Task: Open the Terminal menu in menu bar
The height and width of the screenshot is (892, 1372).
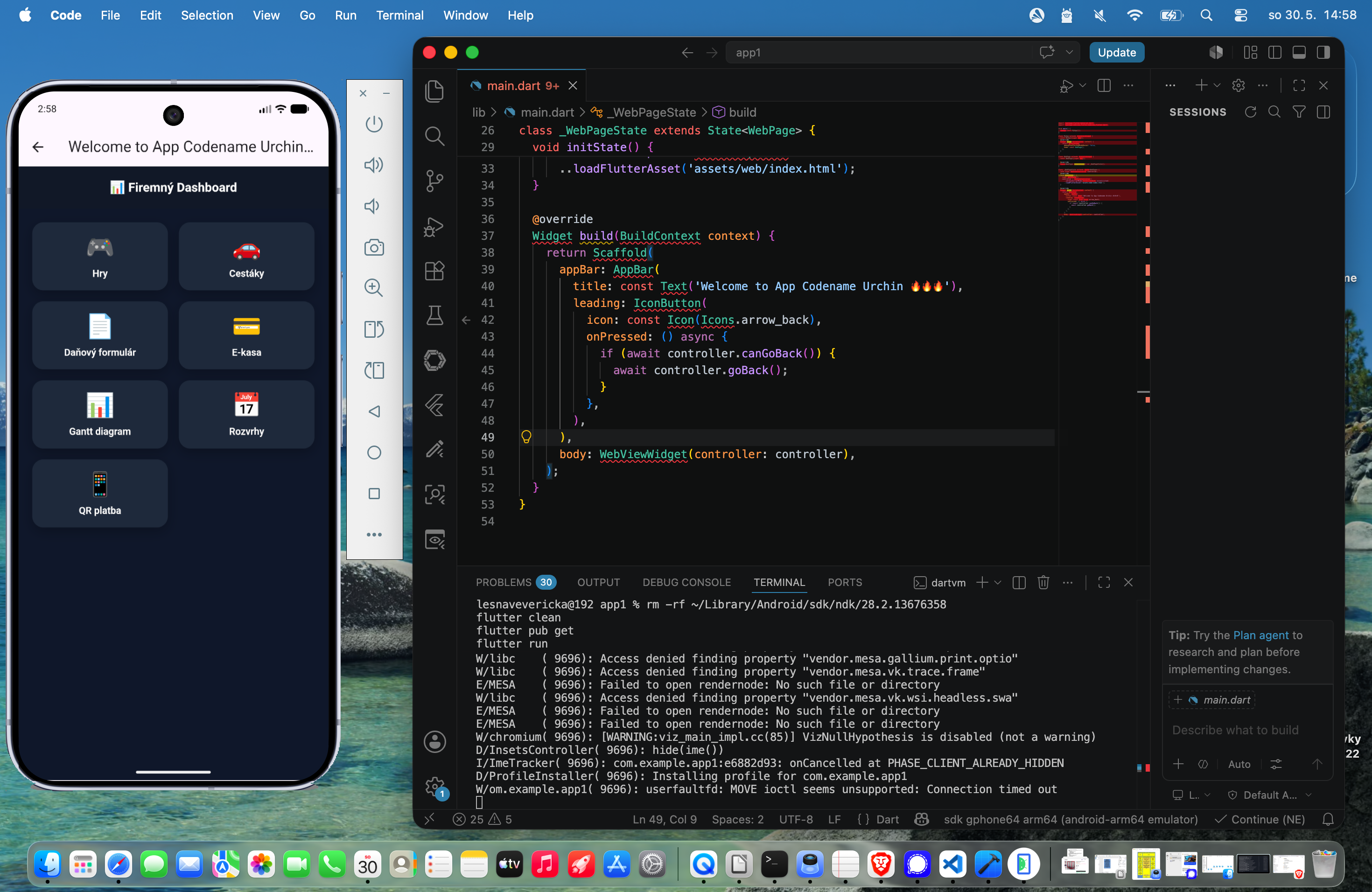Action: (399, 15)
